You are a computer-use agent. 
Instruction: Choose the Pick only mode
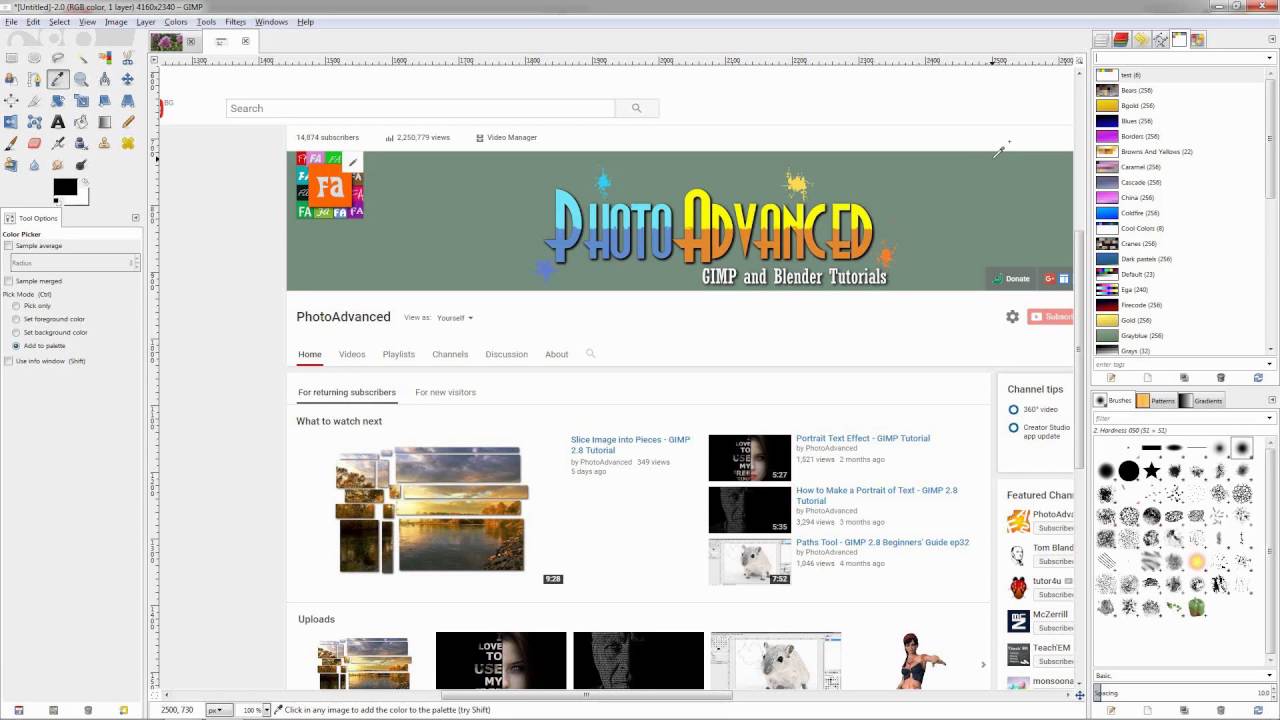tap(16, 306)
